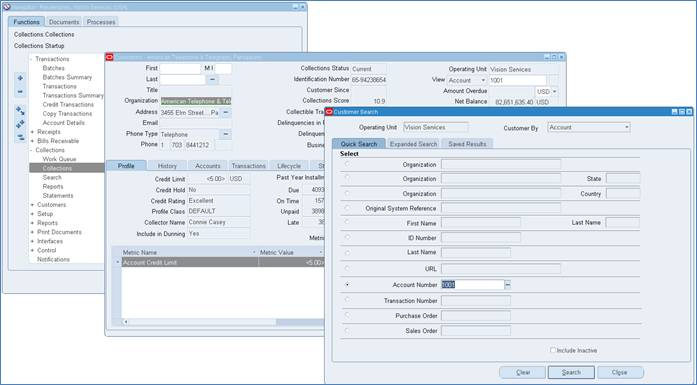Select the Account Credit Limit metric row
Screen dimensions: 697x385
[222, 263]
